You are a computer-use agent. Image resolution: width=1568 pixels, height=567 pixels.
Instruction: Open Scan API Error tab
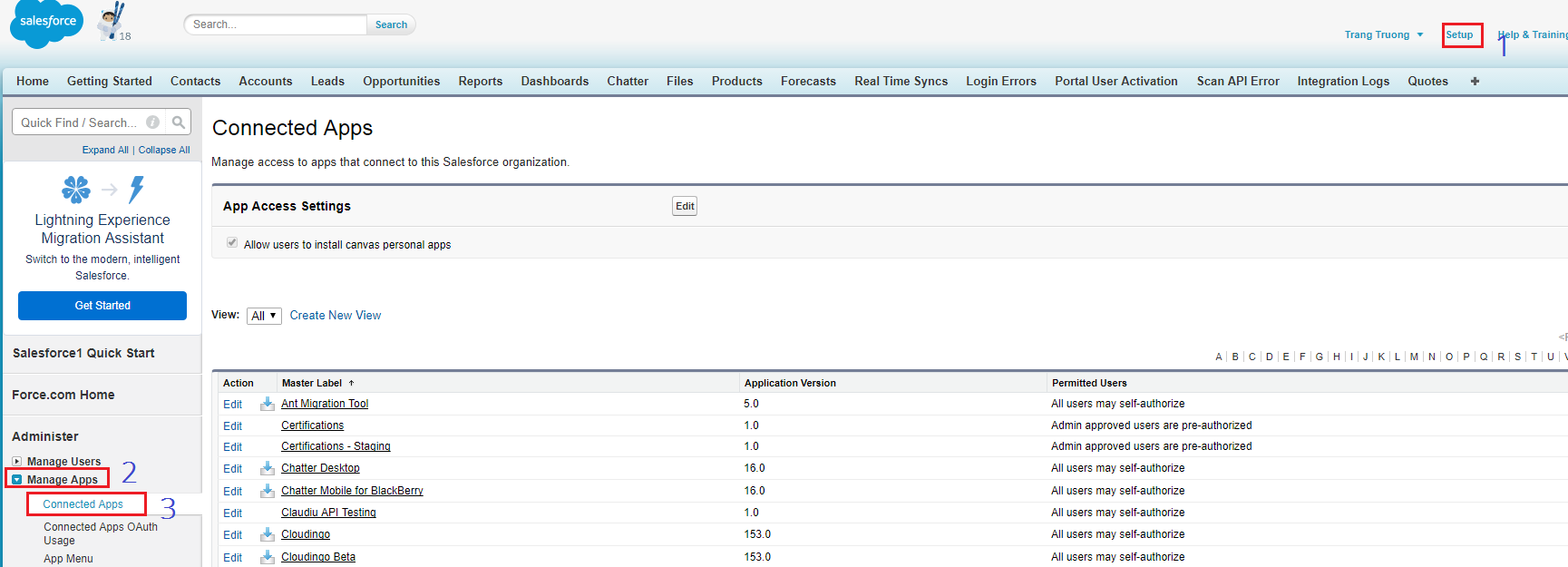tap(1238, 81)
